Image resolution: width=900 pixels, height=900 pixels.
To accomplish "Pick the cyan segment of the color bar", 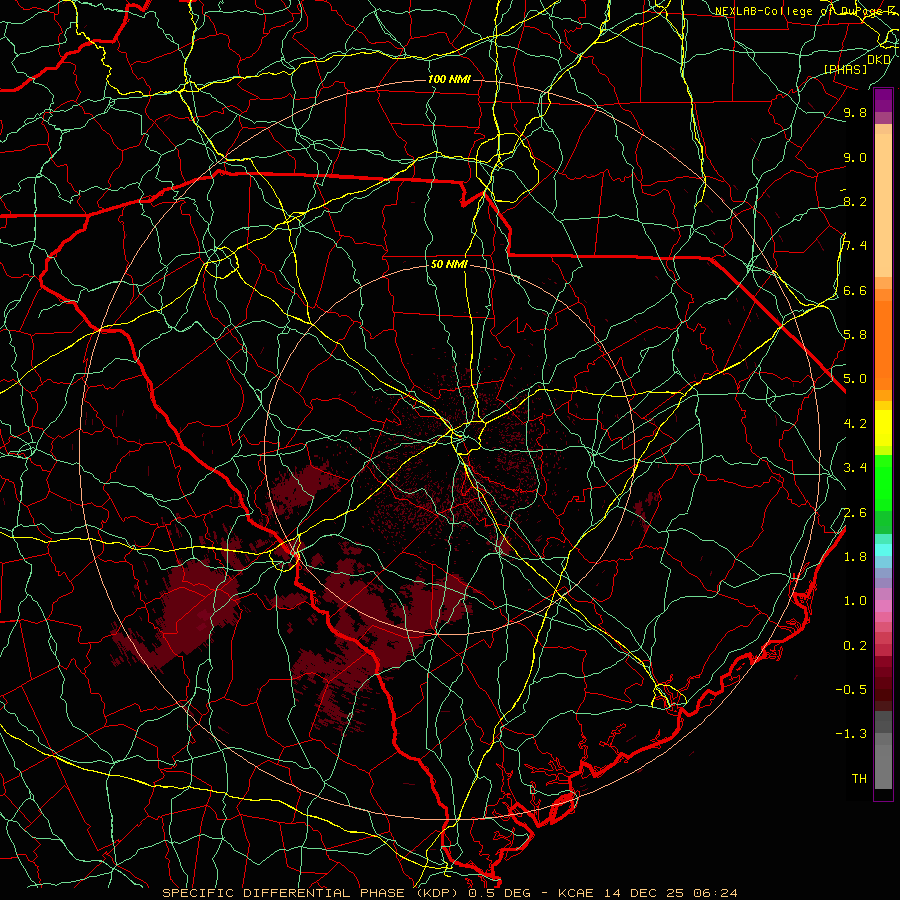I will pyautogui.click(x=883, y=550).
